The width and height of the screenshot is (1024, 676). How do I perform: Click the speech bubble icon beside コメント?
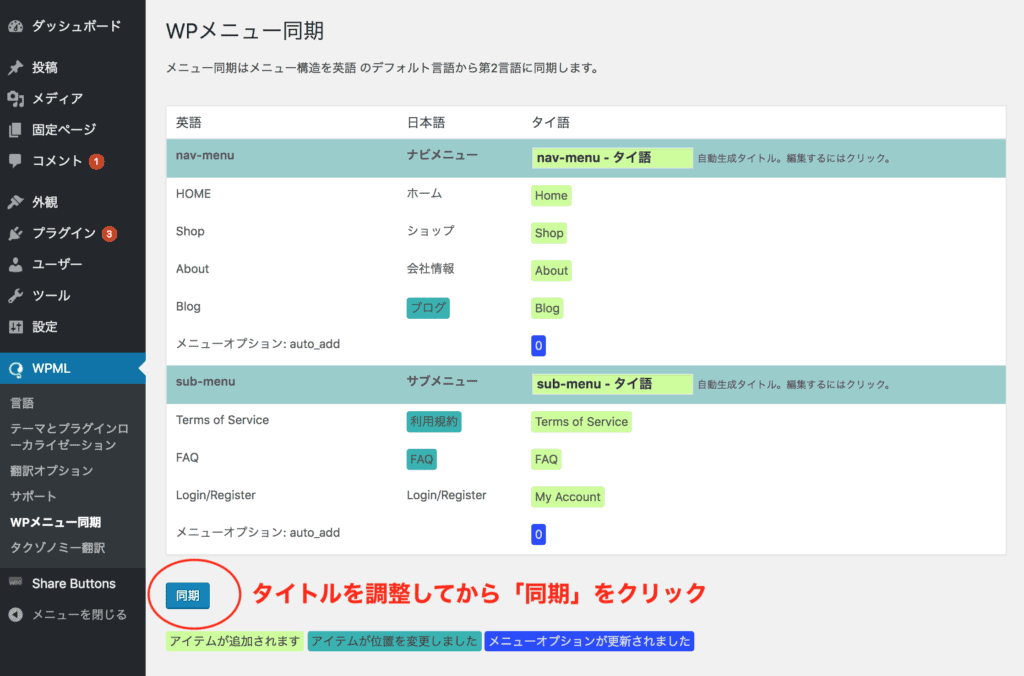click(16, 161)
